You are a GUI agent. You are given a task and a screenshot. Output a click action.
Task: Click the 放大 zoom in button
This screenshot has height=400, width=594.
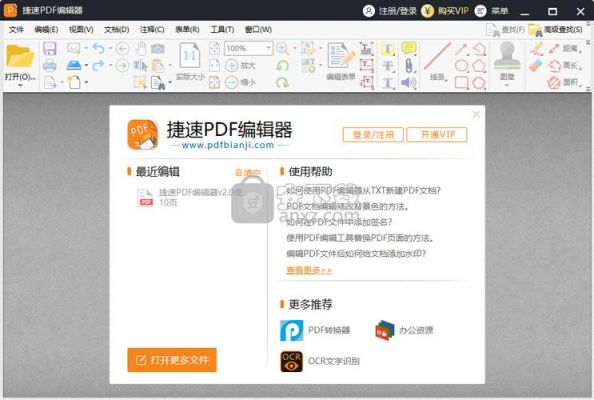click(x=240, y=66)
